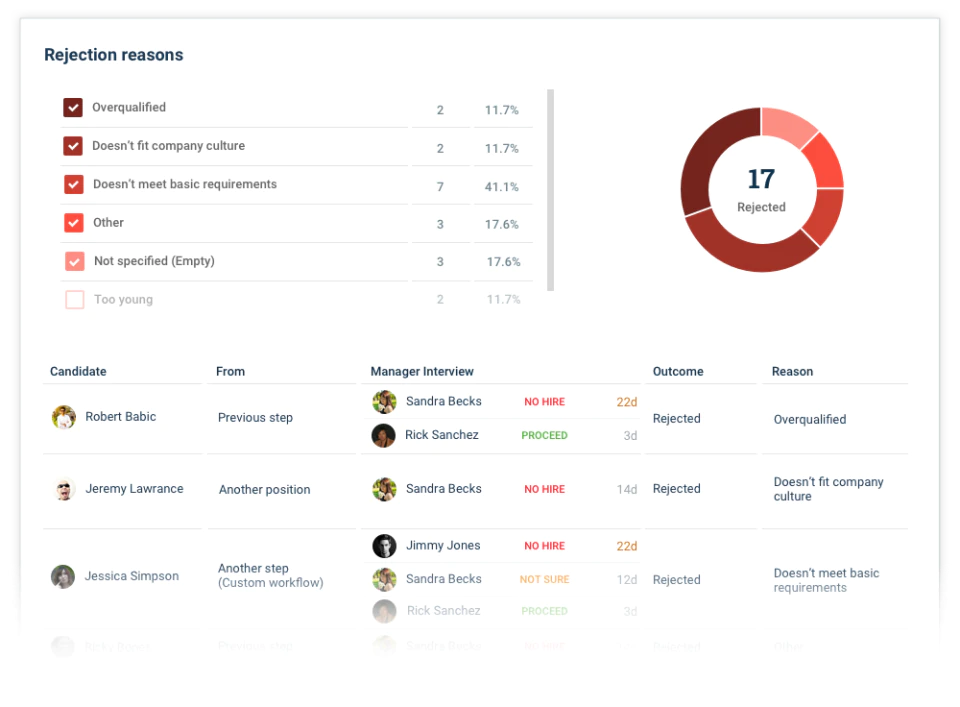Toggle the Other reason checkbox
Viewport: 960px width, 707px height.
click(x=73, y=223)
